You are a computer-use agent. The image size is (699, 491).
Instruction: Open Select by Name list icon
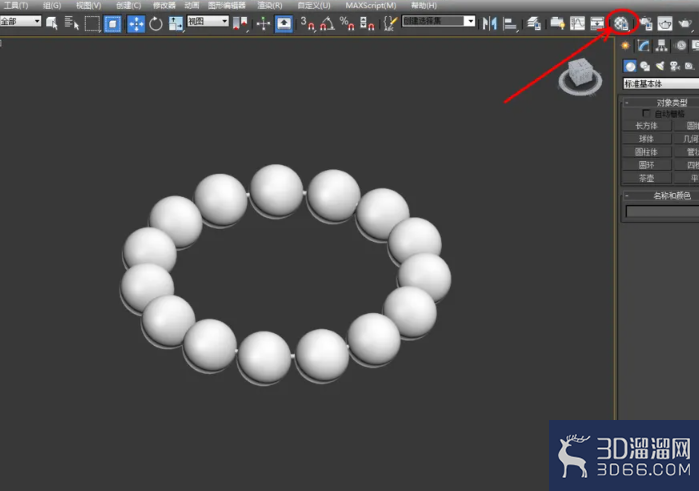71,23
